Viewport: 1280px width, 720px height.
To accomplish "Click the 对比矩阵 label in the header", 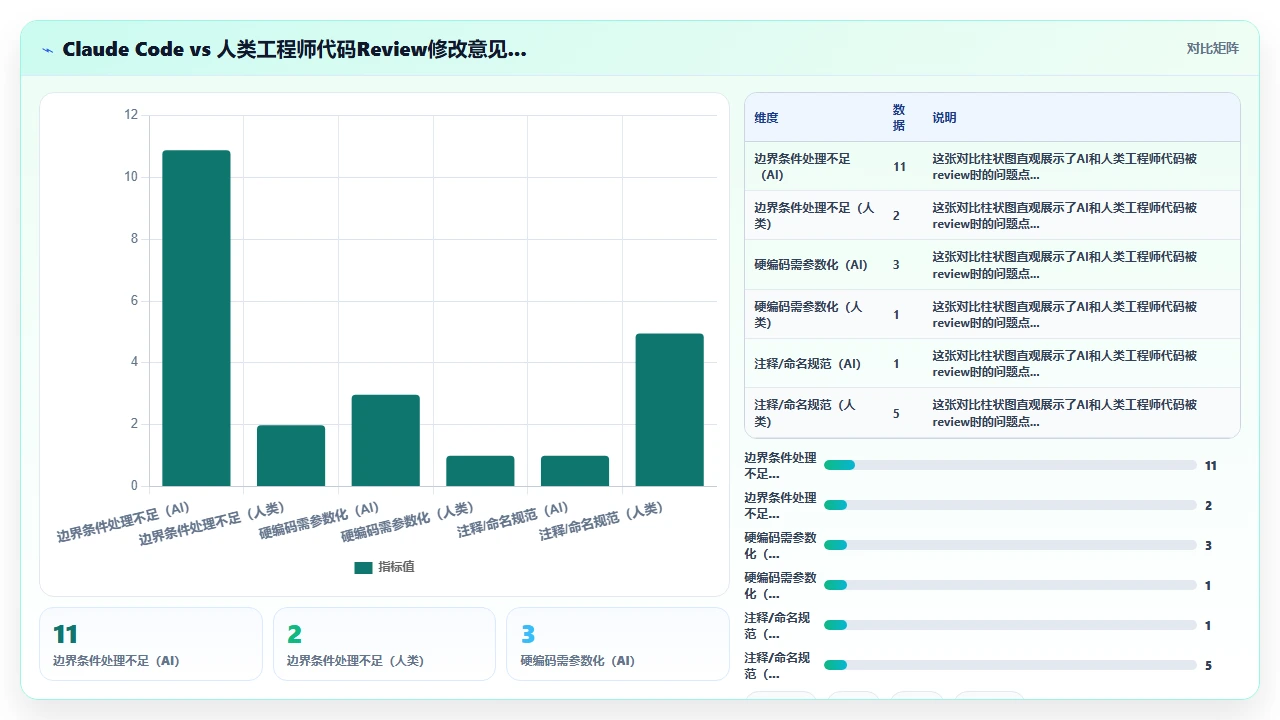I will coord(1212,49).
